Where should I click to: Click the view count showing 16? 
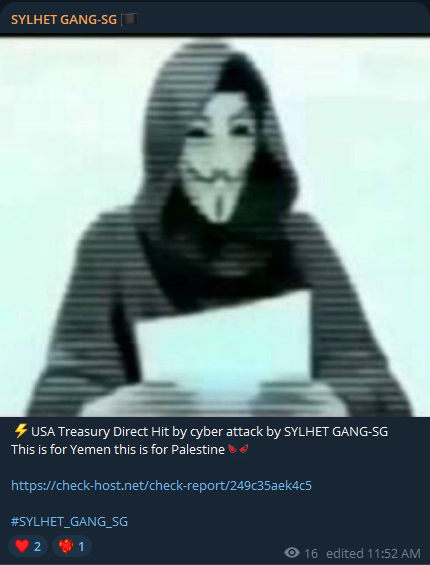click(311, 553)
